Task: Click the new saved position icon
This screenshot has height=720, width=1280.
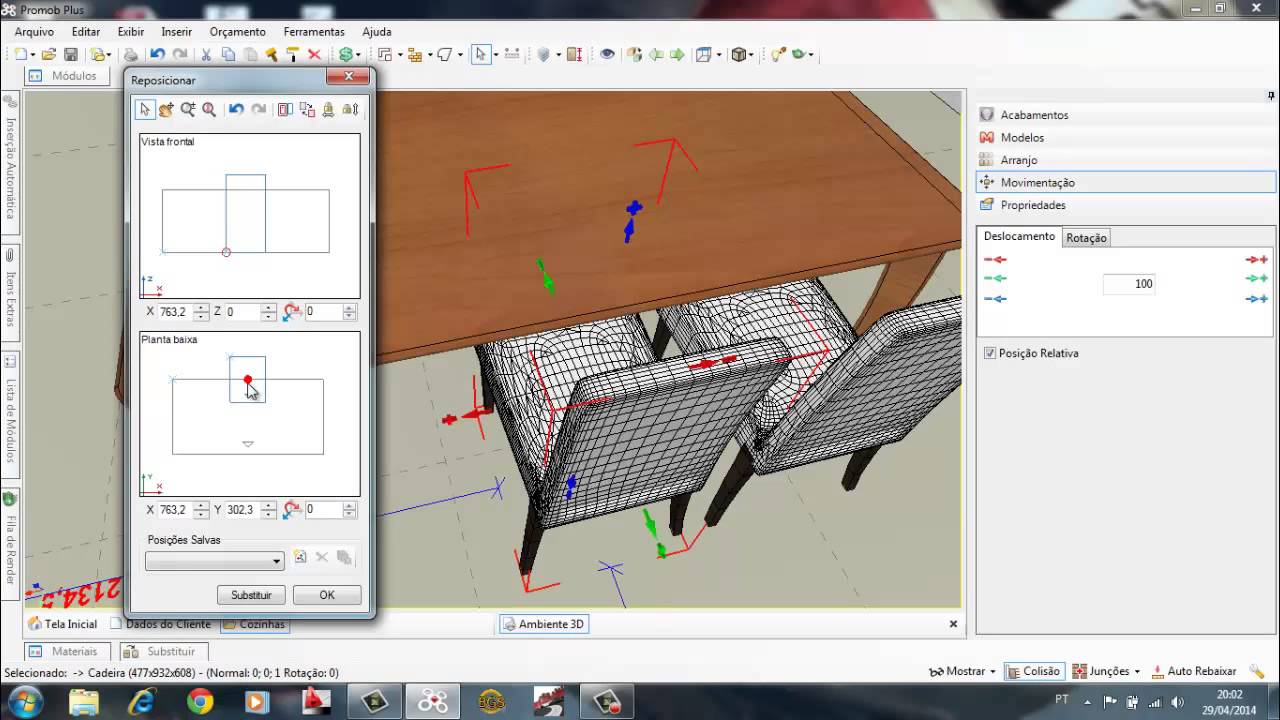Action: pyautogui.click(x=300, y=558)
